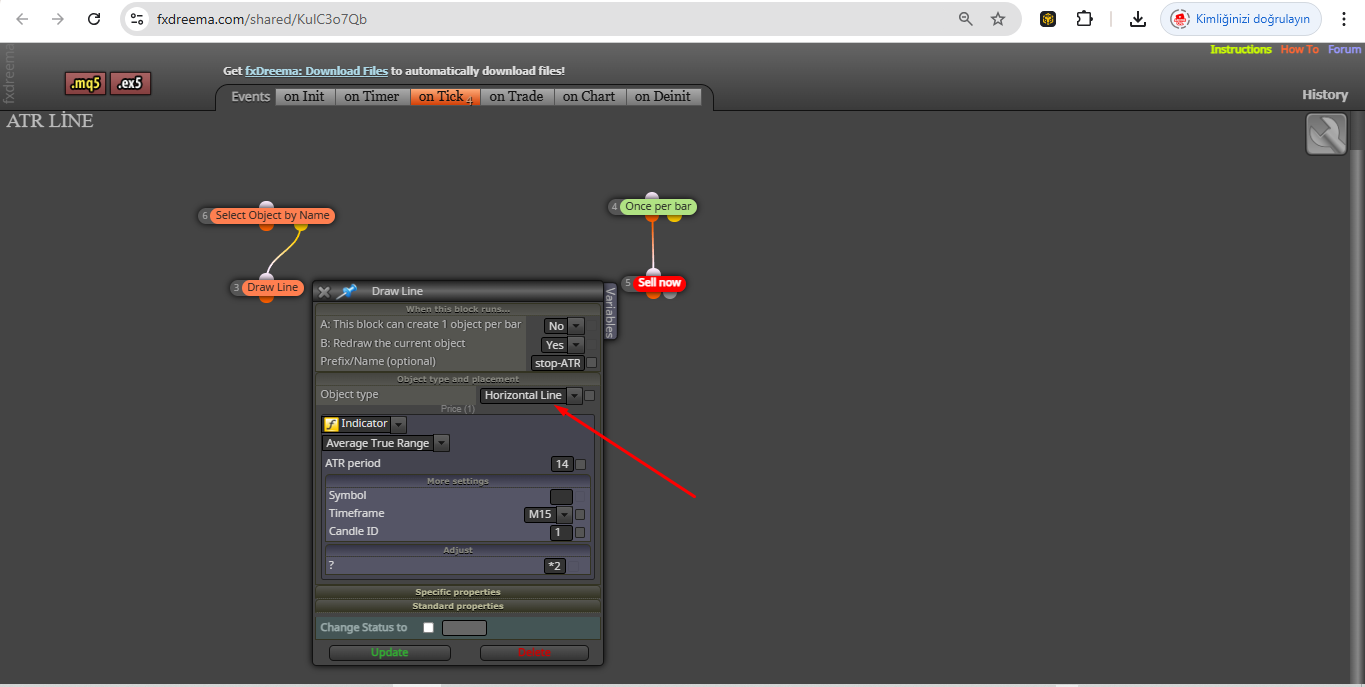Tick the Change Status to checkbox

coord(429,628)
